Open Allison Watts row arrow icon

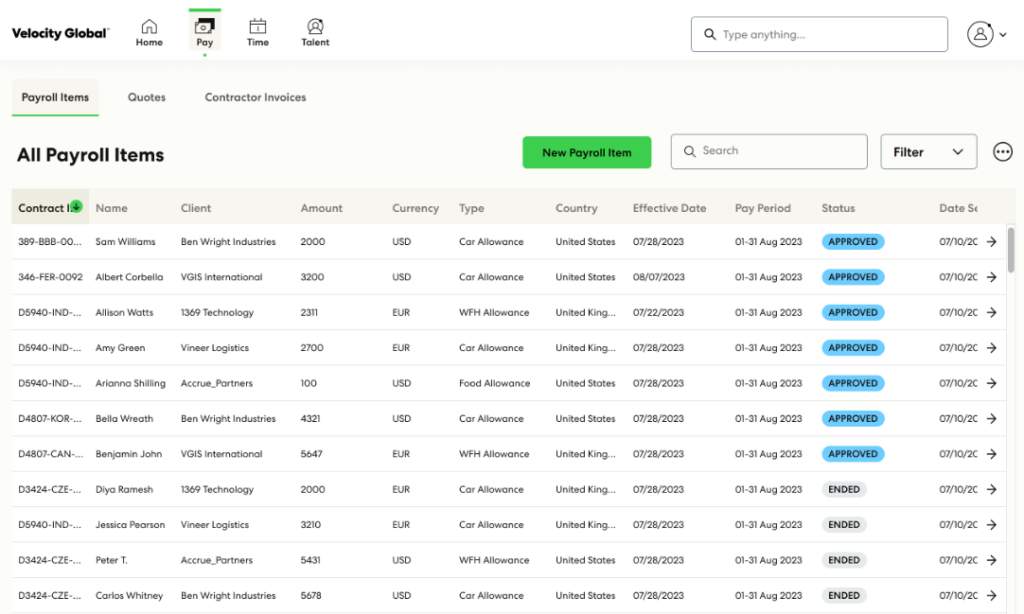[x=991, y=312]
